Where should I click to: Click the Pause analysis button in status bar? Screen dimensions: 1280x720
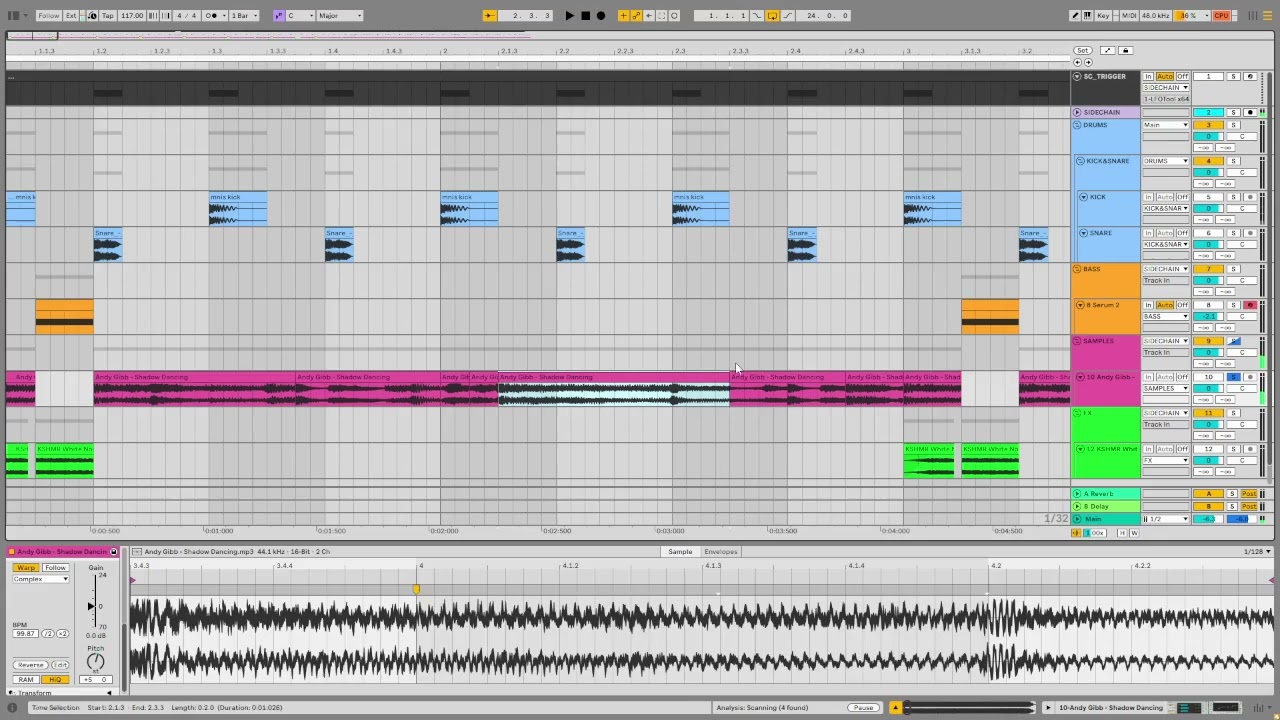(x=863, y=708)
